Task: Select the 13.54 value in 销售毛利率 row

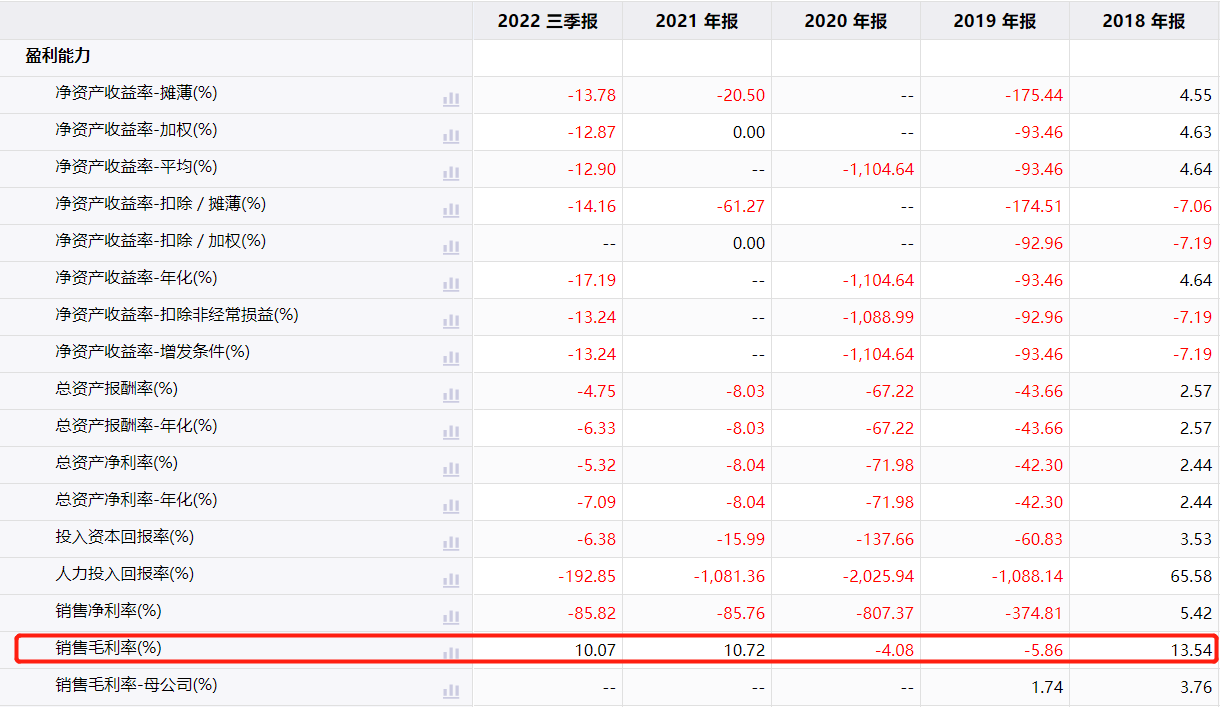Action: pyautogui.click(x=1194, y=650)
